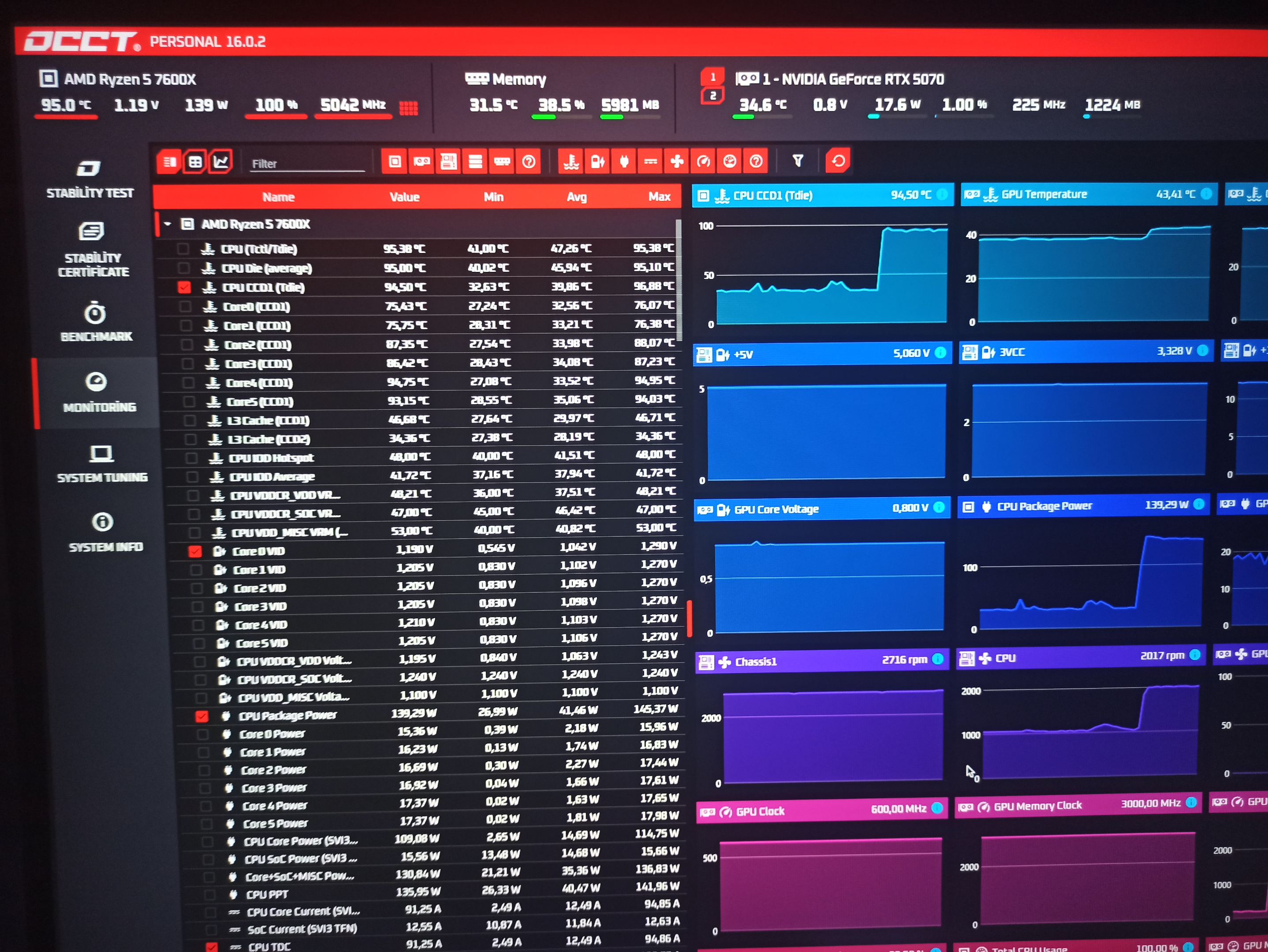This screenshot has width=1268, height=952.
Task: Click info icon on GPU Core Voltage graph
Action: pyautogui.click(x=939, y=507)
